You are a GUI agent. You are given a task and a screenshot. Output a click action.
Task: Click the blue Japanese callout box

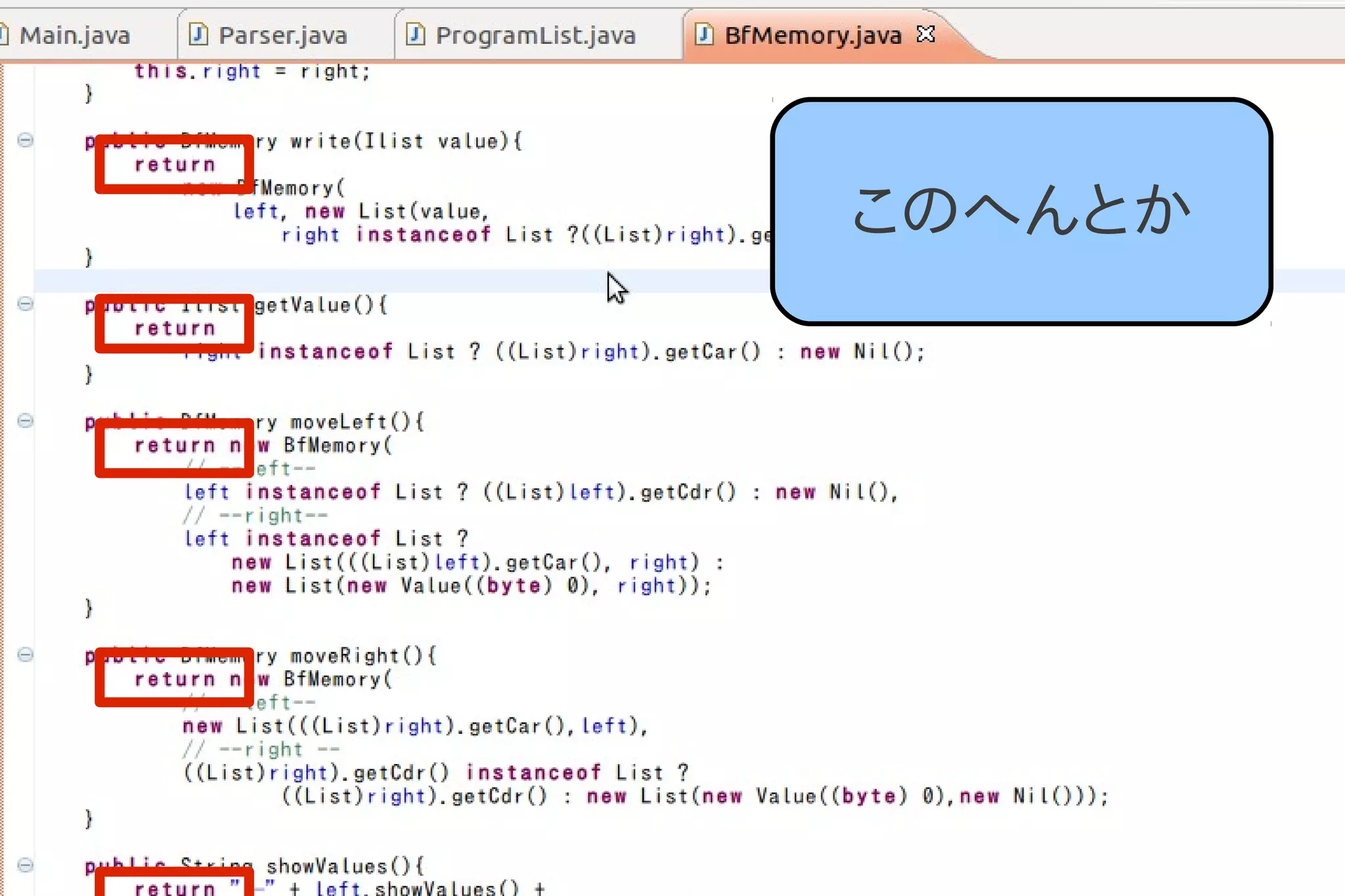(x=1021, y=211)
